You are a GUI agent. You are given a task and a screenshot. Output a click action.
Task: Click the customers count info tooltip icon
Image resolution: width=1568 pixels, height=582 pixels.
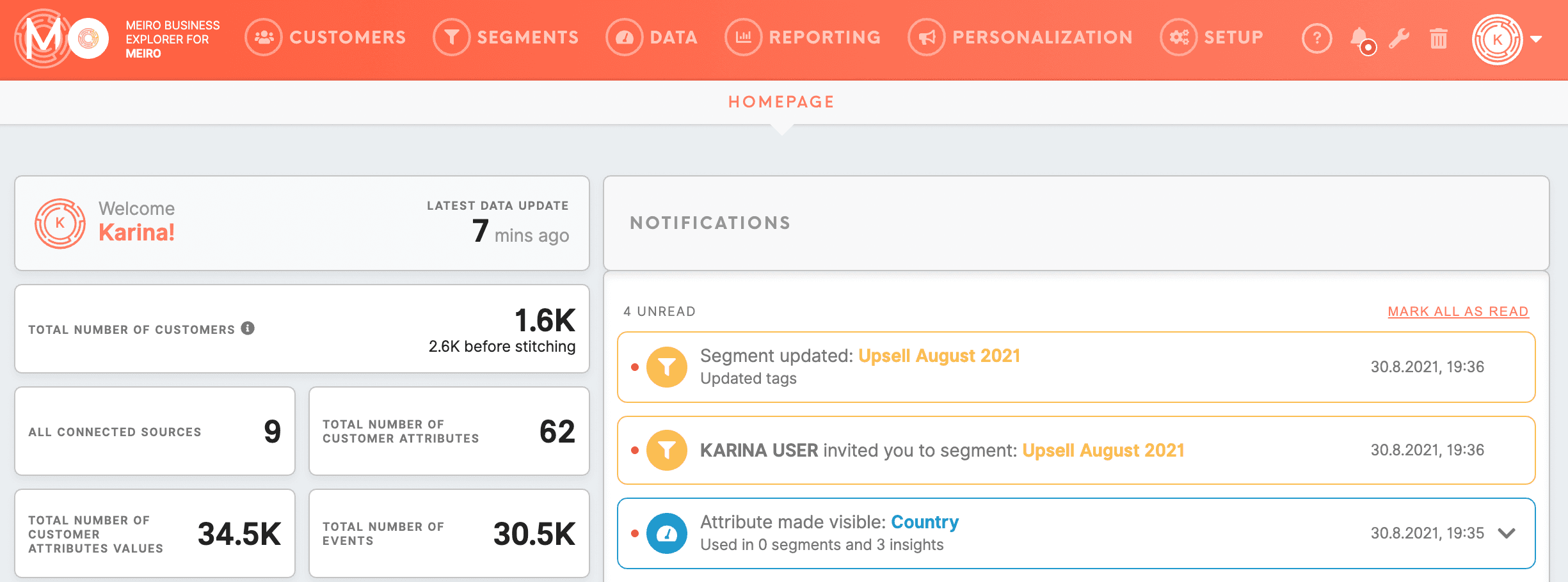coord(247,329)
